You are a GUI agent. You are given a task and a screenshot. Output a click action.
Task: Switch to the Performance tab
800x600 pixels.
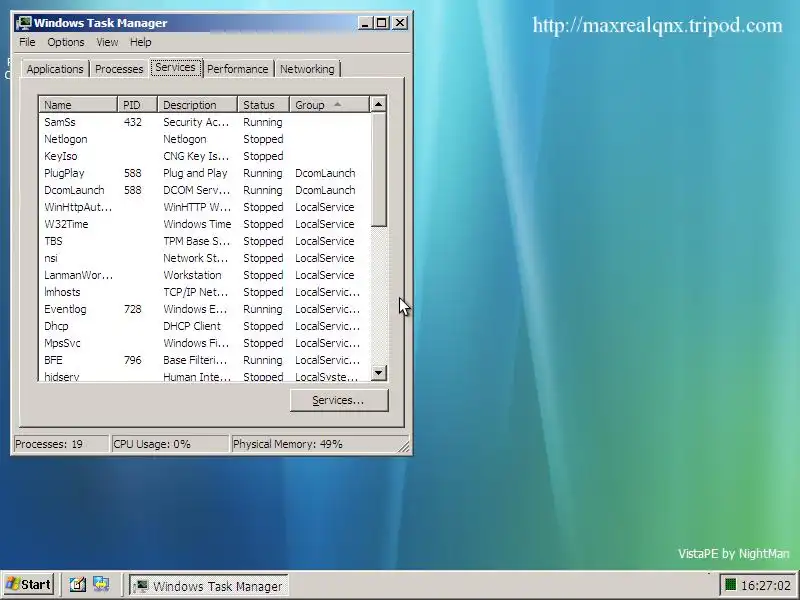coord(237,69)
